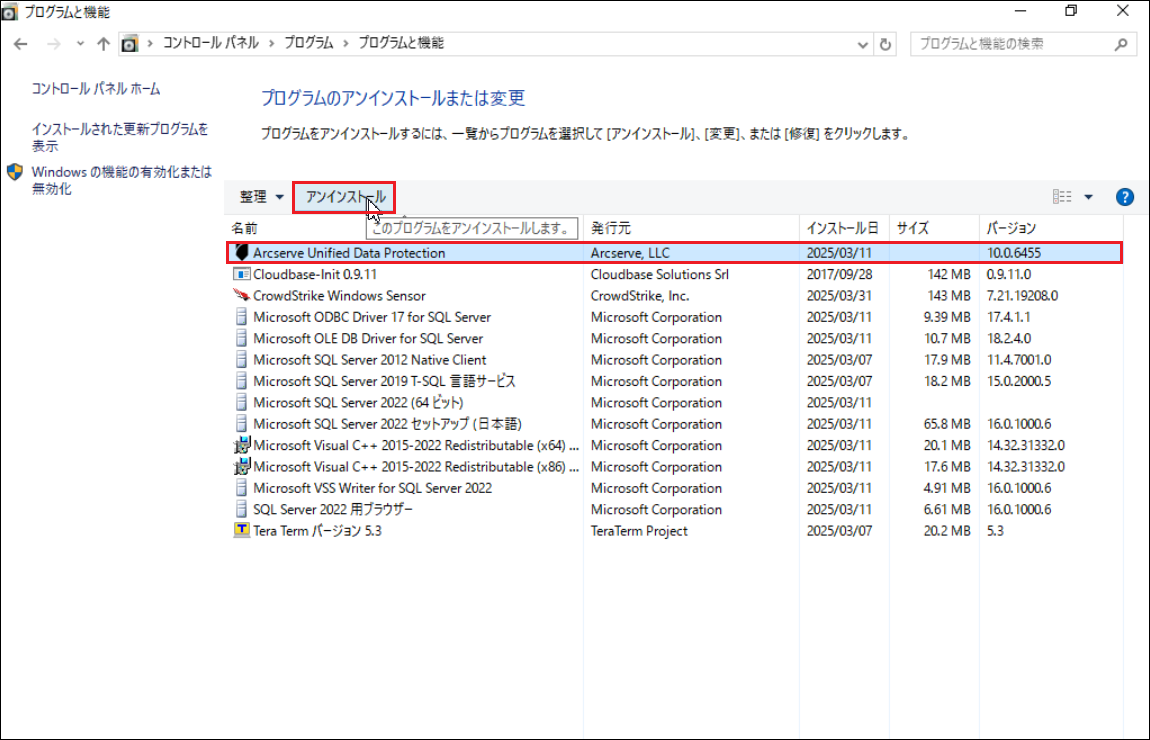Refresh the programs list
The height and width of the screenshot is (740, 1150).
885,44
